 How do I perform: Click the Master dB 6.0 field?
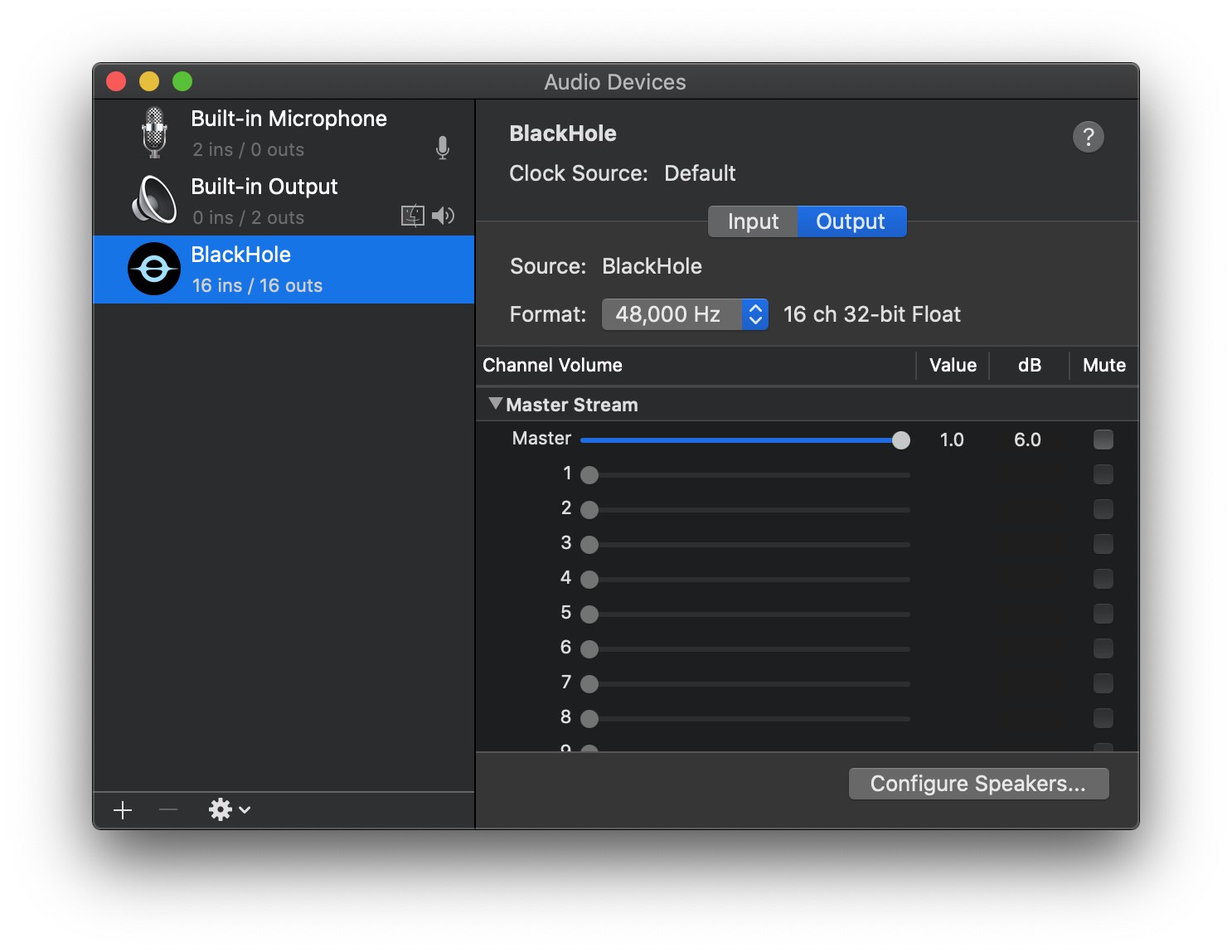(x=1027, y=440)
